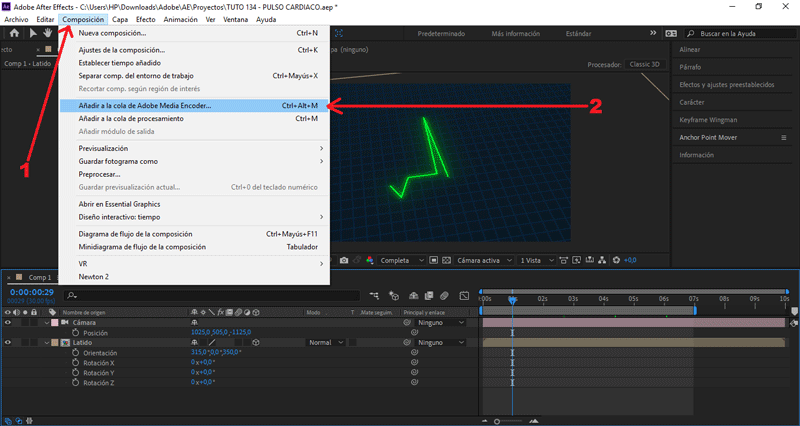Viewport: 800px width, 426px height.
Task: Choose Añadir a la cola de procesamiento
Action: click(x=194, y=118)
